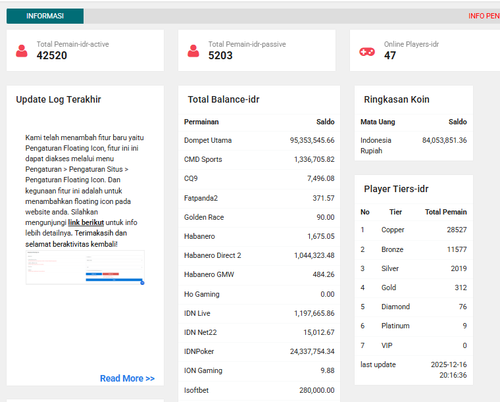Click Copper player count 28527

457,230
